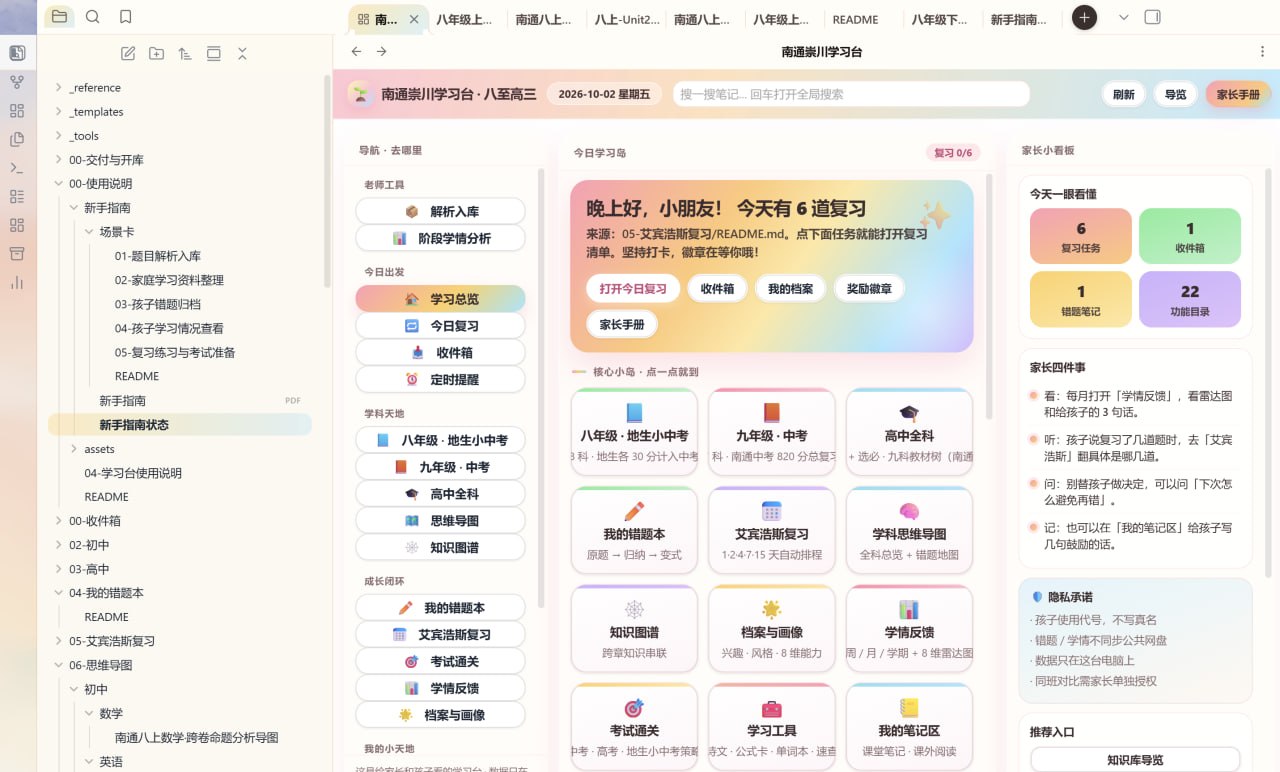Click the purple 功能目录 stat tile

1189,300
